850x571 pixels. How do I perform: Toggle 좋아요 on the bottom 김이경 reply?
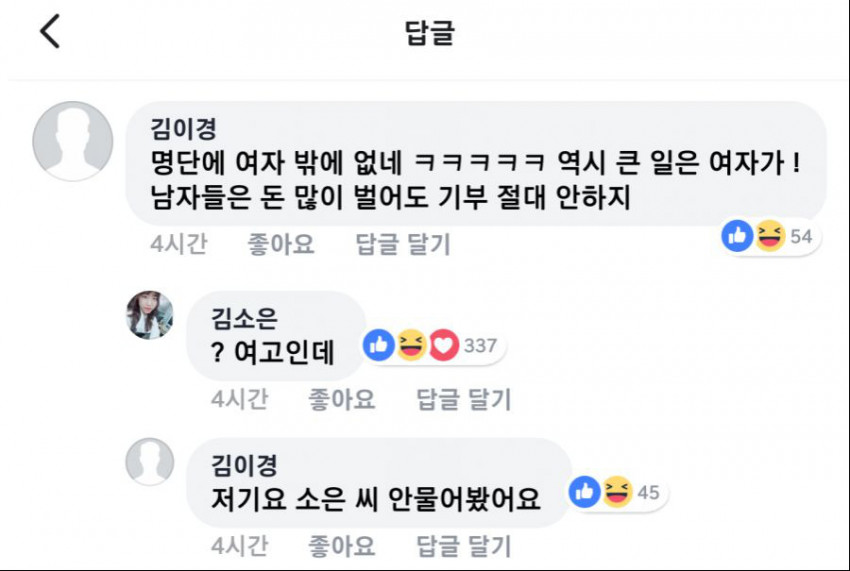click(x=341, y=546)
